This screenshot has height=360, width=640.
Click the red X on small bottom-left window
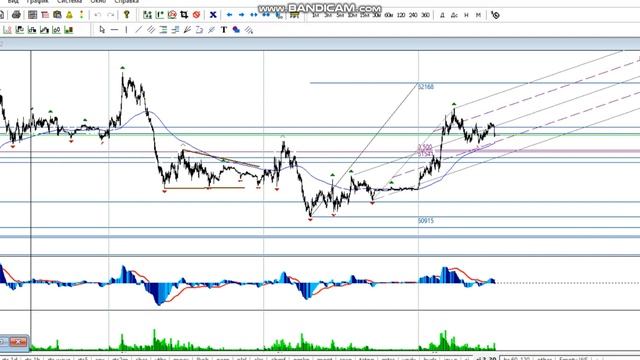click(18, 342)
